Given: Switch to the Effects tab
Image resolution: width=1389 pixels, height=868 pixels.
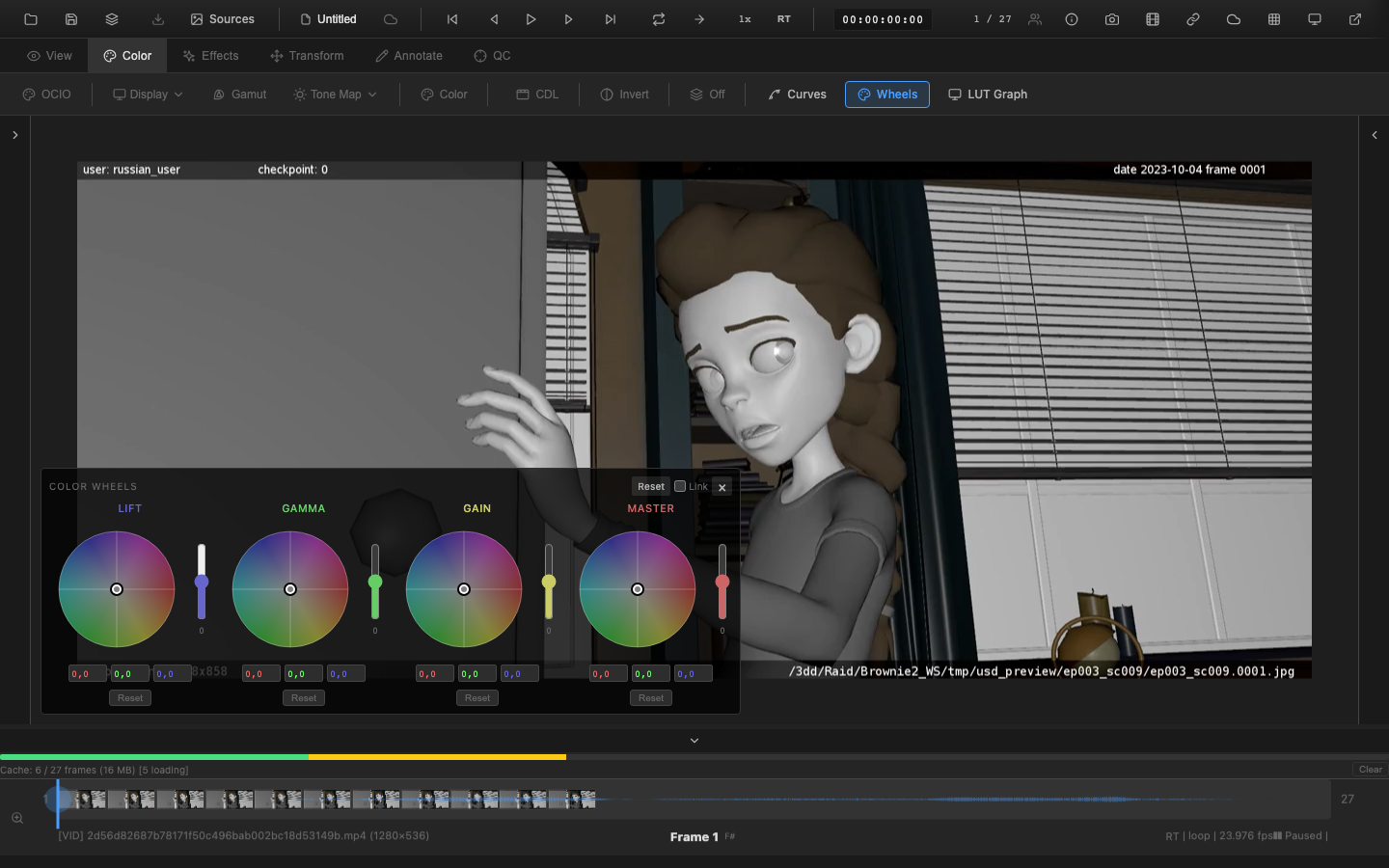Looking at the screenshot, I should coord(210,55).
